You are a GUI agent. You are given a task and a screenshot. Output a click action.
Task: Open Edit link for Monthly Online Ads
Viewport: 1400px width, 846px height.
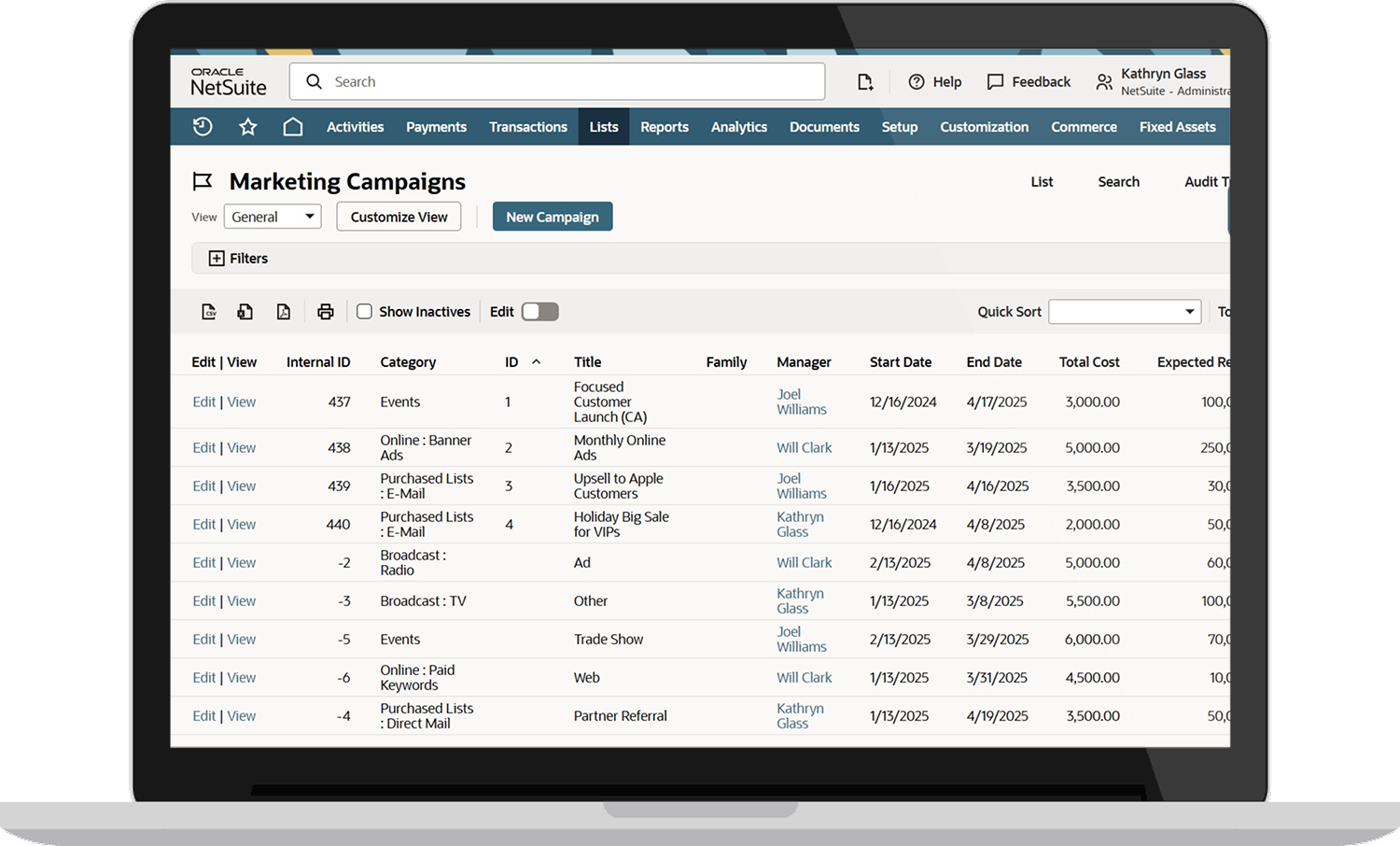[x=203, y=448]
